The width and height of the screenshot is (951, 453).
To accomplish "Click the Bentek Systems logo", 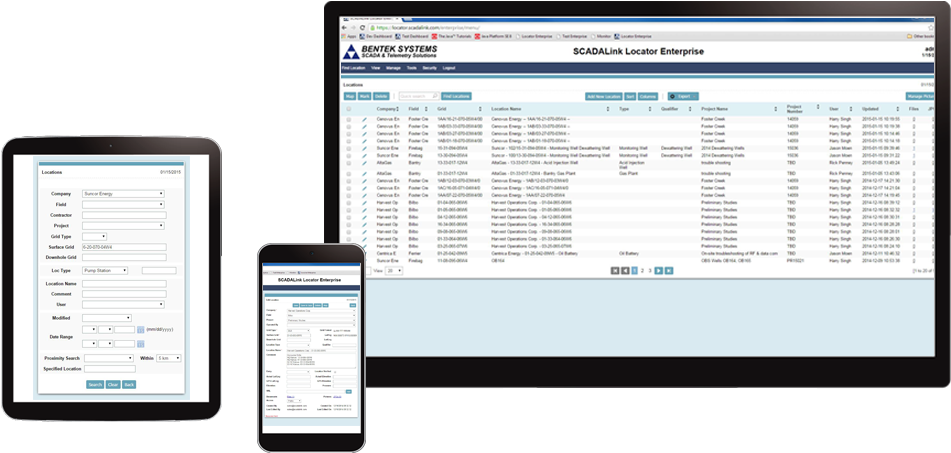I will (389, 52).
